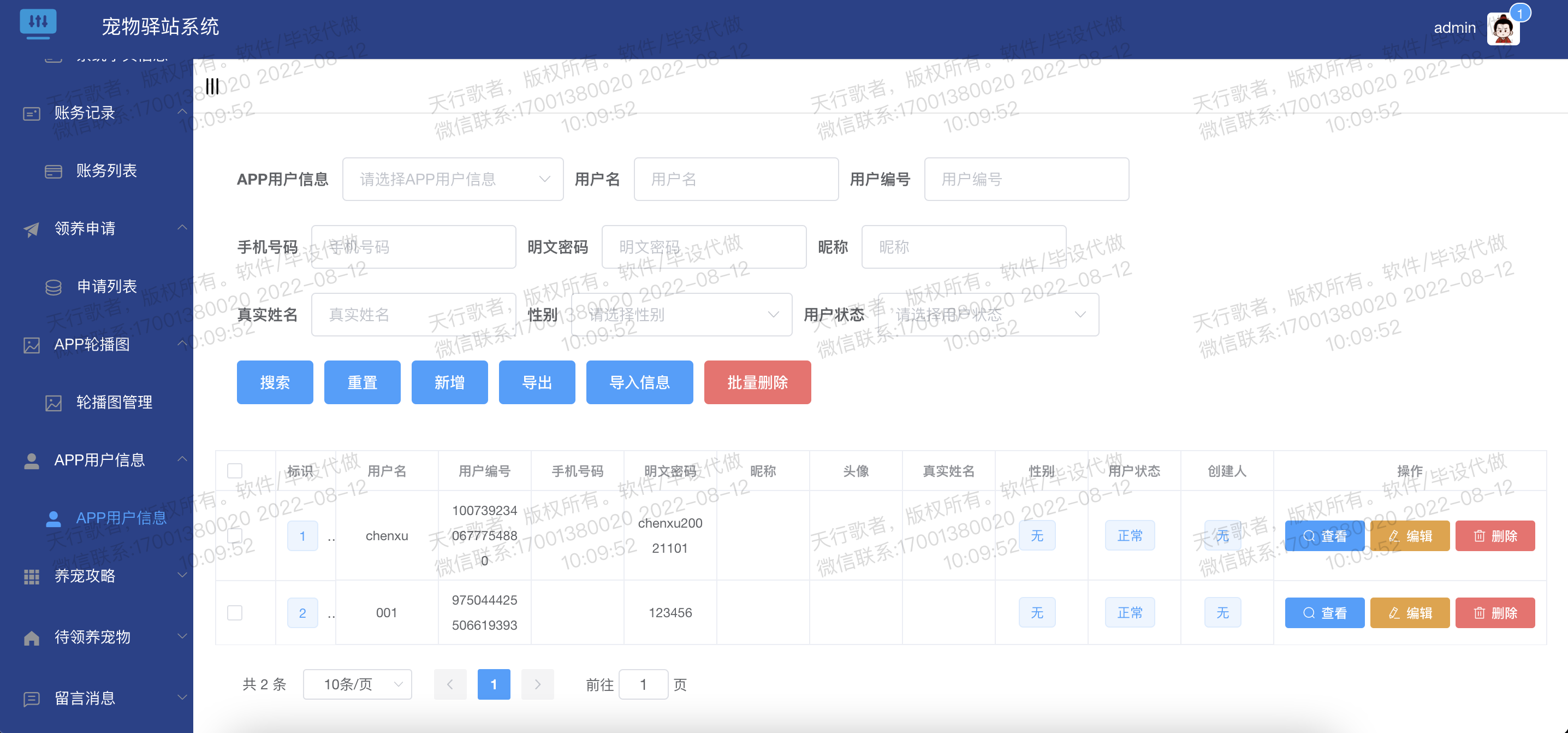Select 待领养宠物 in the sidebar

(x=91, y=636)
